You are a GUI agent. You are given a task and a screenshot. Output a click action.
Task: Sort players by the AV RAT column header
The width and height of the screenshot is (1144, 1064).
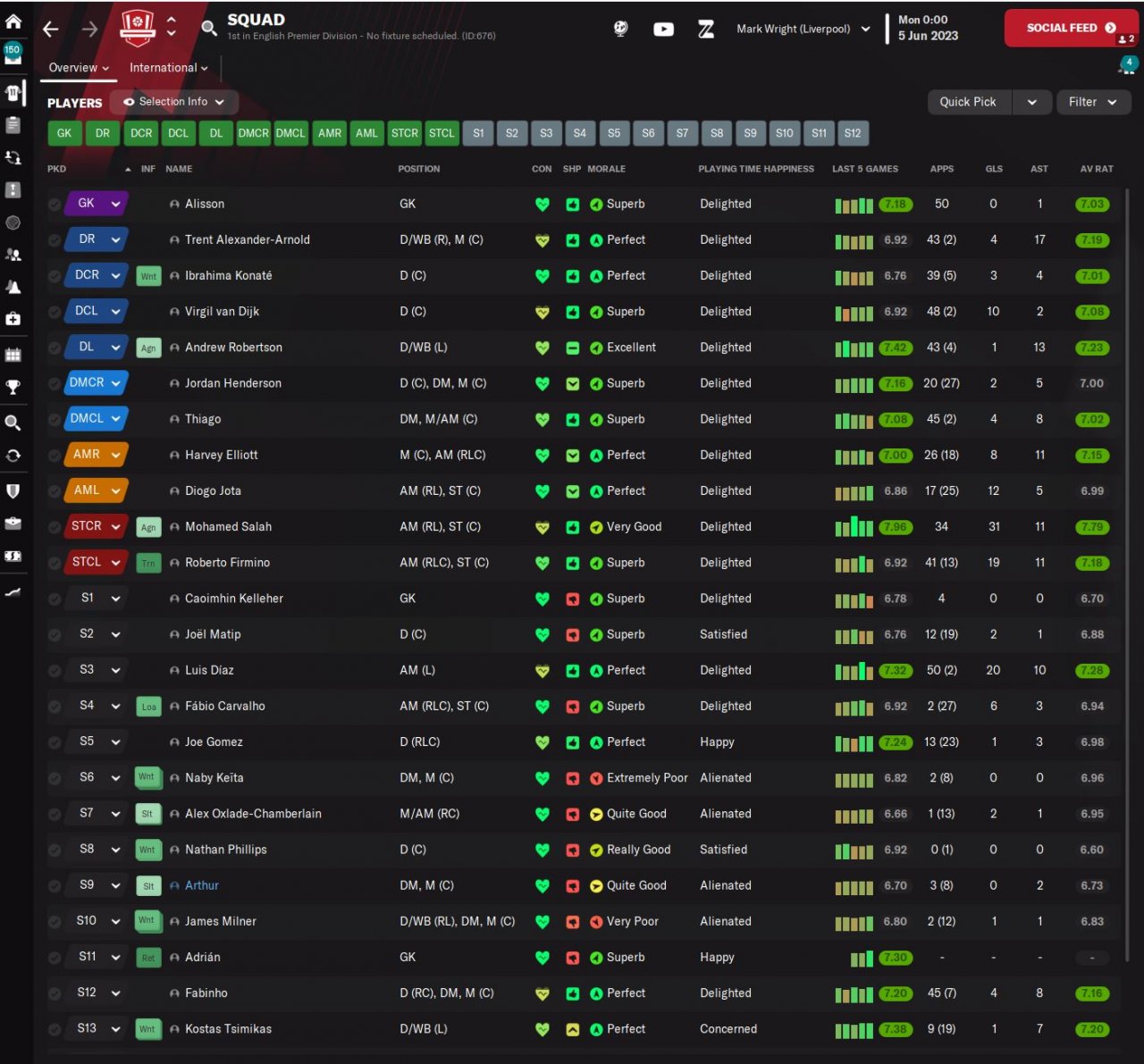coord(1097,169)
